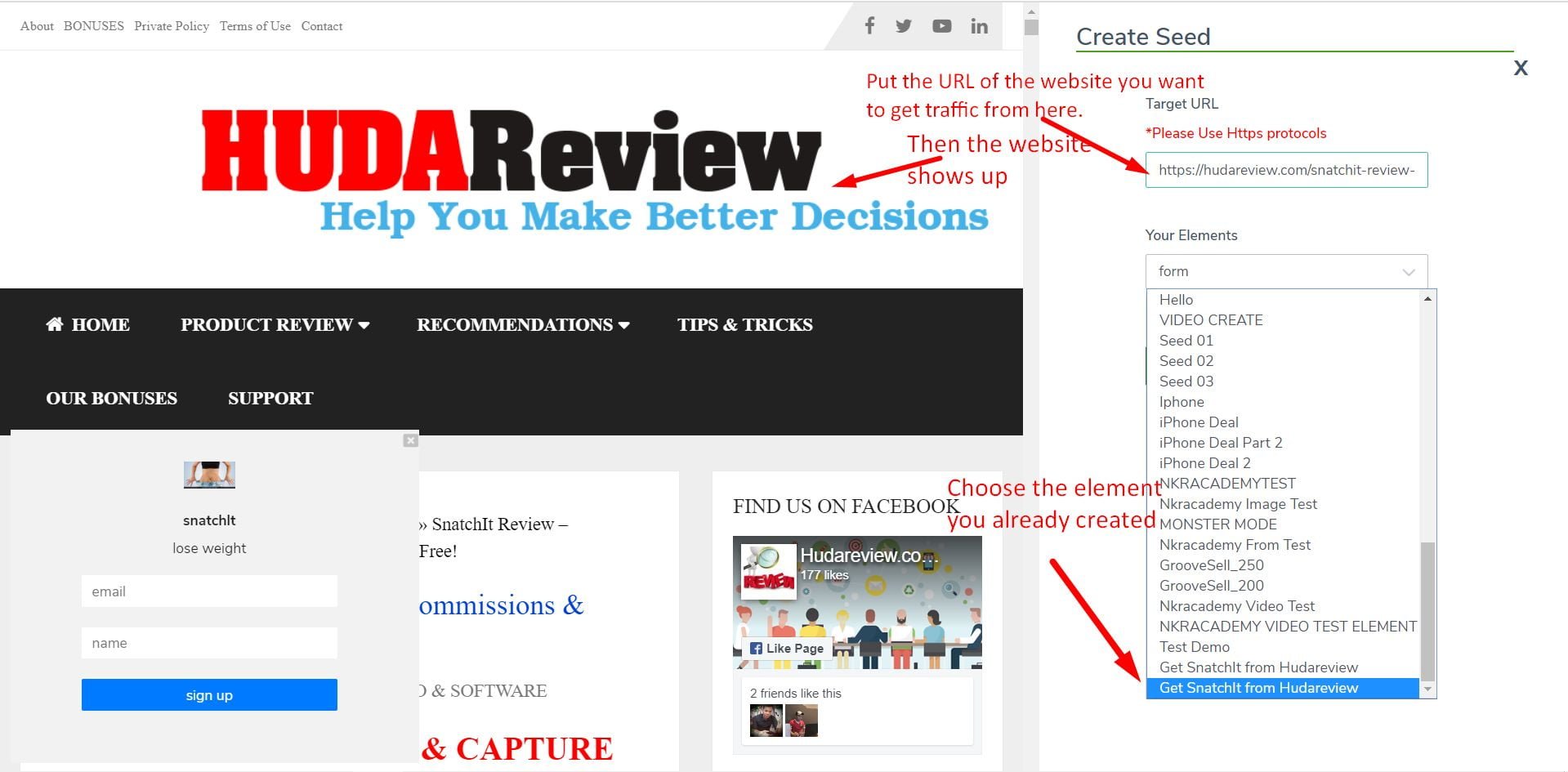Go to the About page link
Viewport: 1568px width, 772px height.
click(x=37, y=26)
